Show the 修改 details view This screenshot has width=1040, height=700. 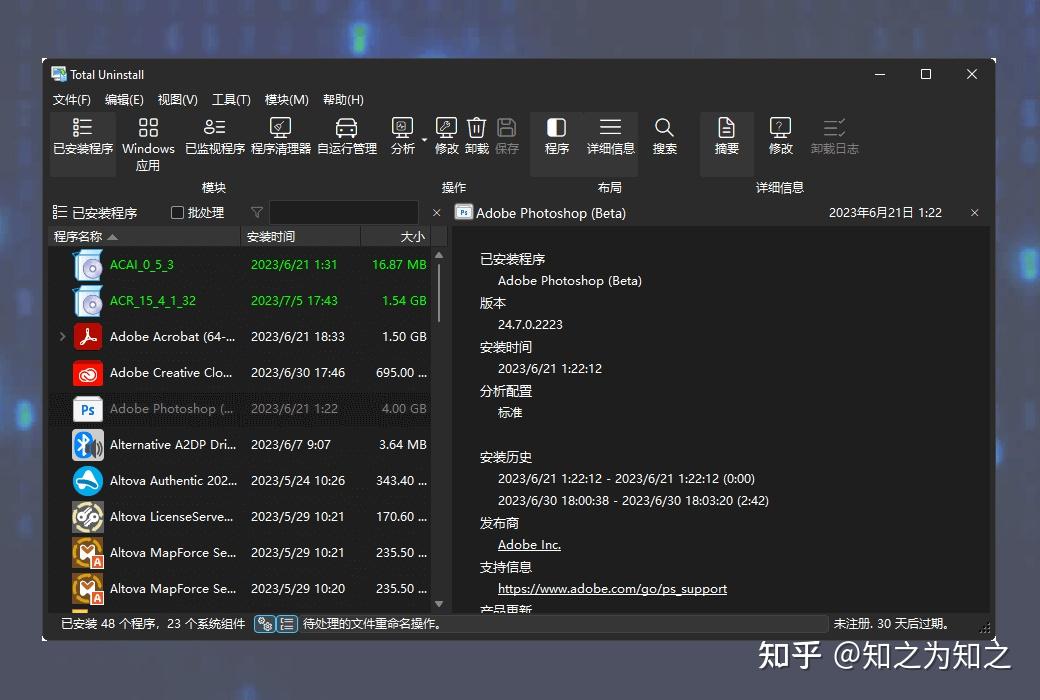(x=780, y=137)
